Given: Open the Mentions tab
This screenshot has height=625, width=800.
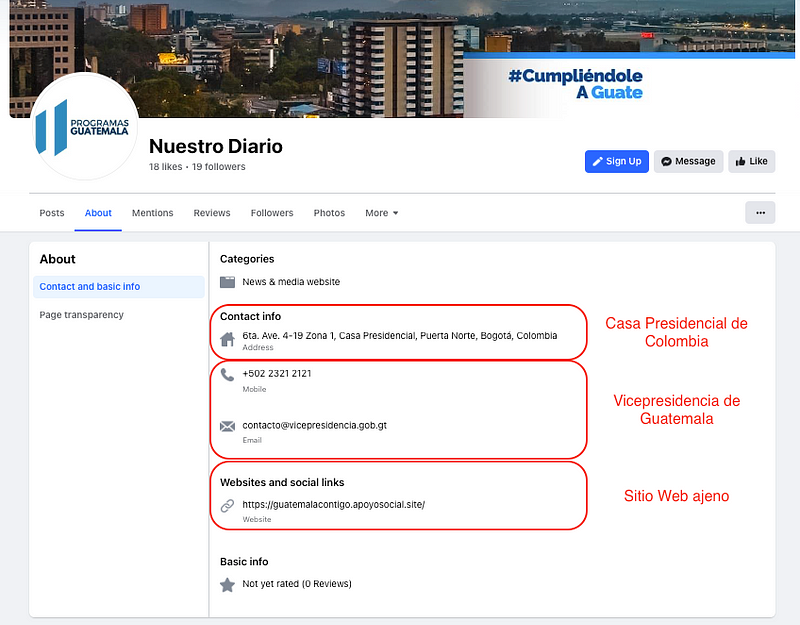Looking at the screenshot, I should tap(153, 213).
